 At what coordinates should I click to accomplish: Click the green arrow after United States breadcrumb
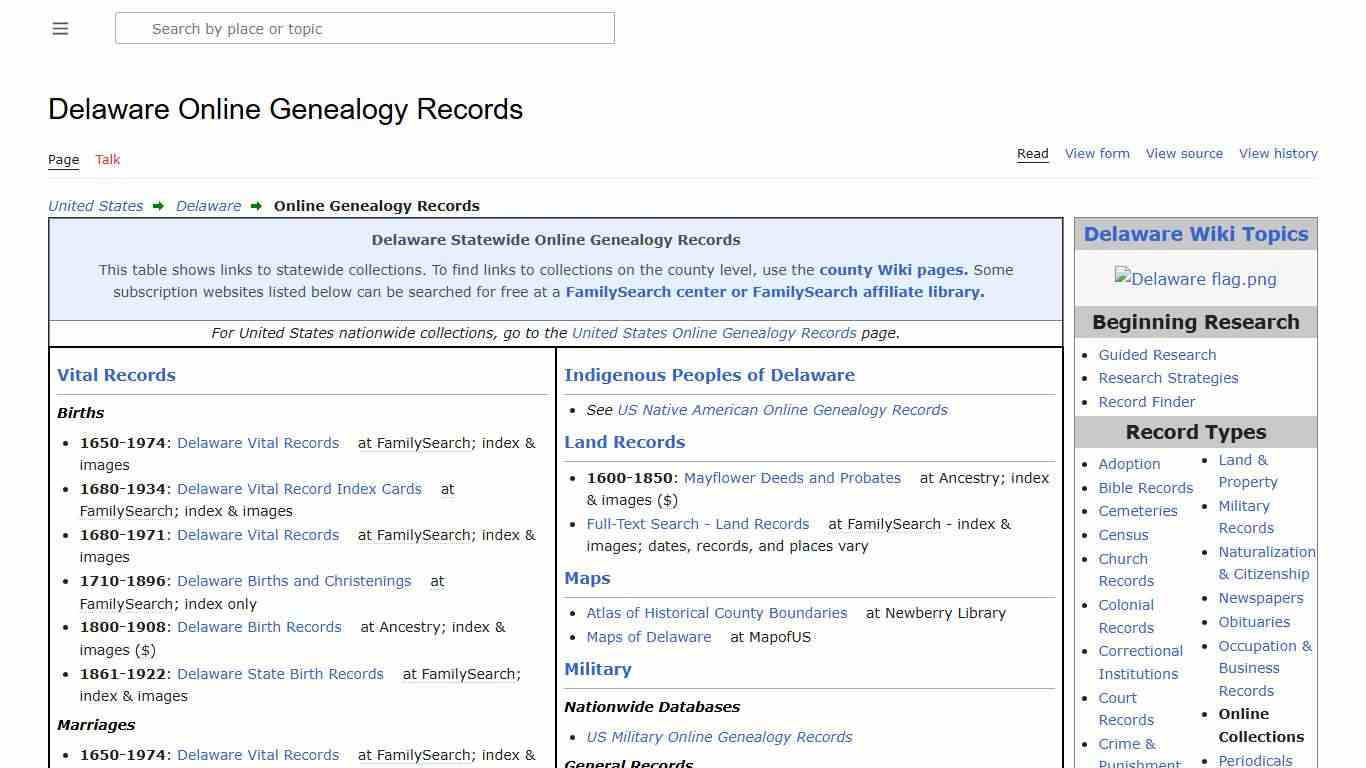pyautogui.click(x=158, y=206)
